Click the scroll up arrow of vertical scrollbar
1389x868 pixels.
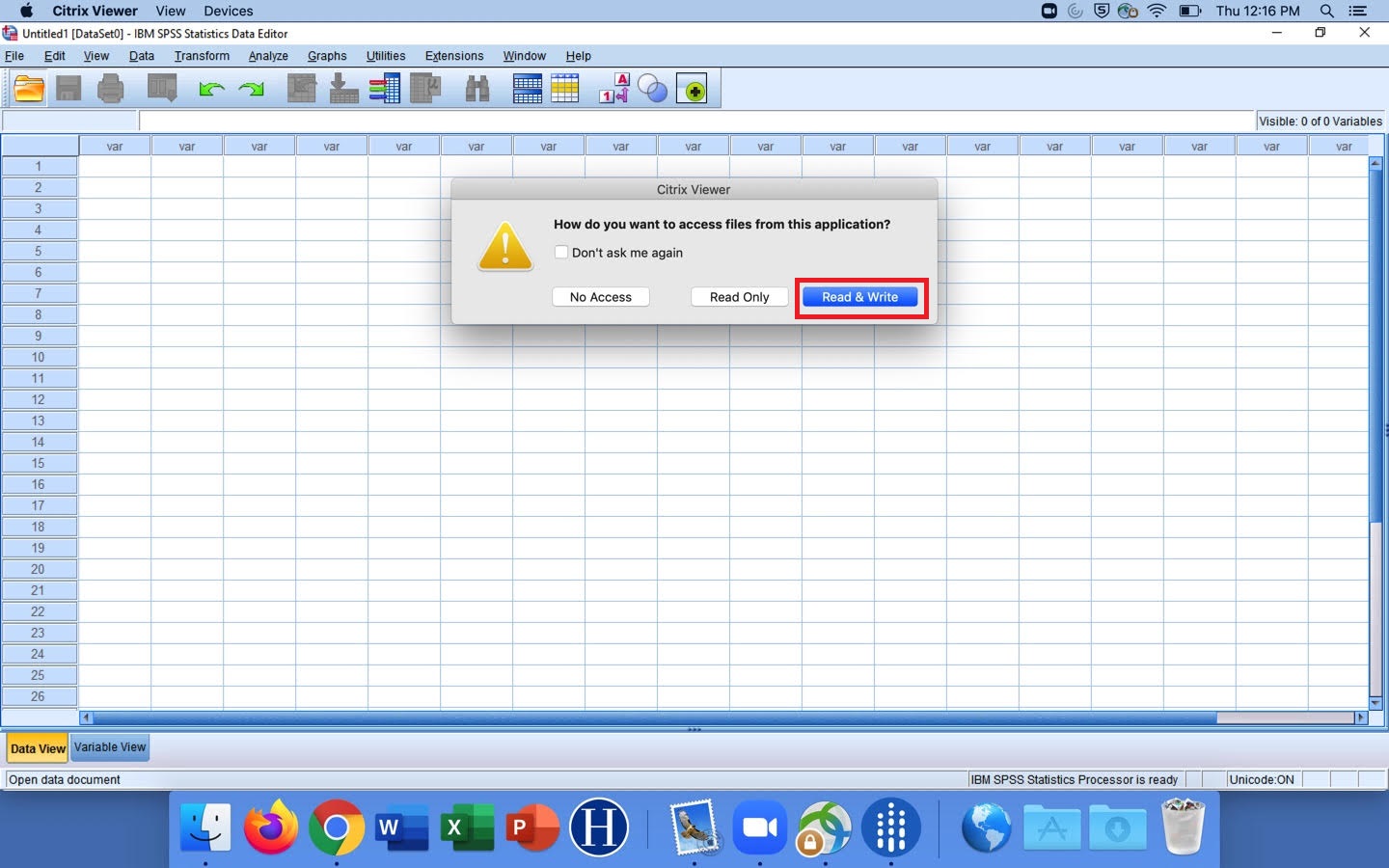tap(1375, 164)
